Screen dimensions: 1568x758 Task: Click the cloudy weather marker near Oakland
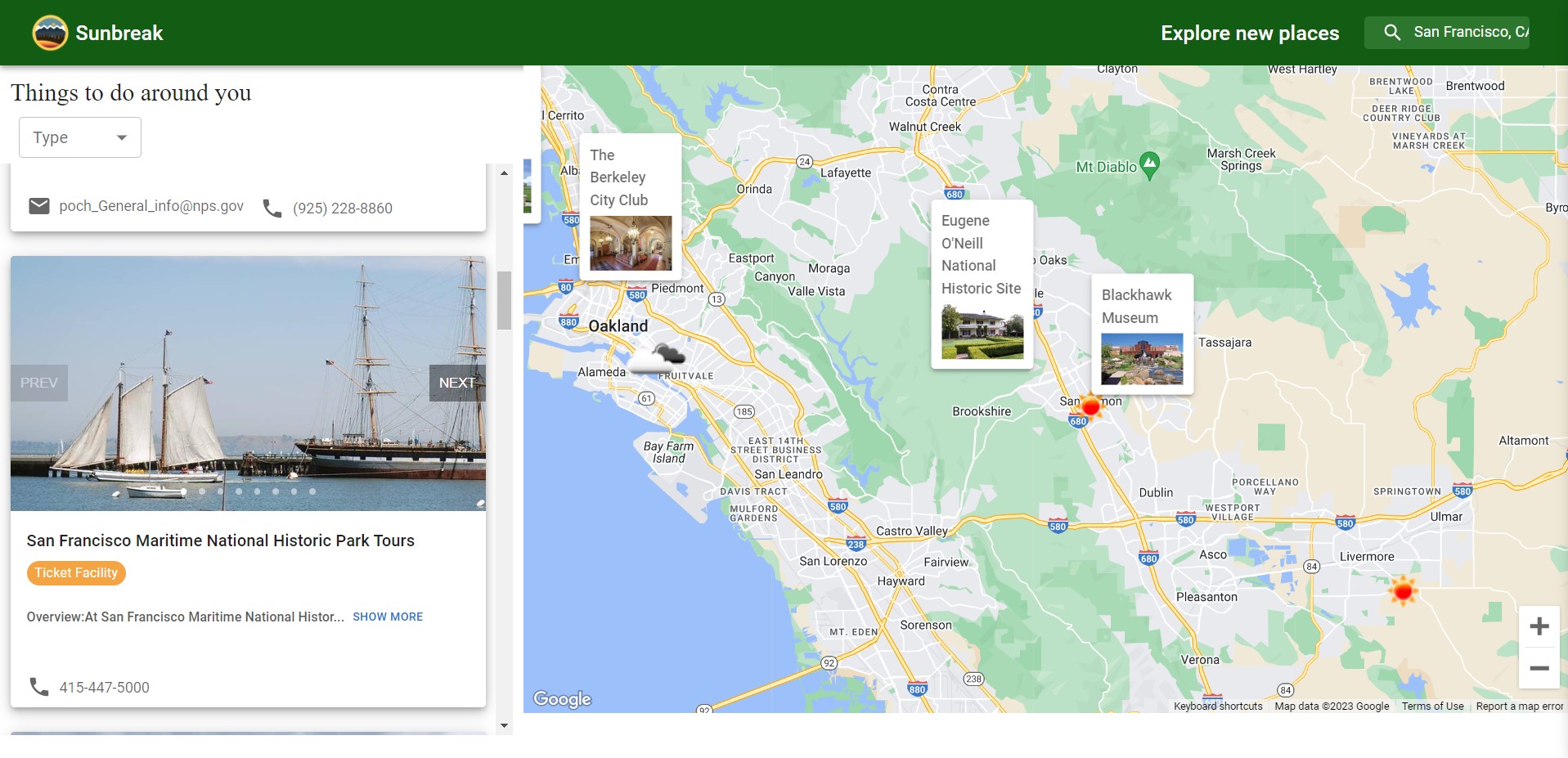(658, 357)
